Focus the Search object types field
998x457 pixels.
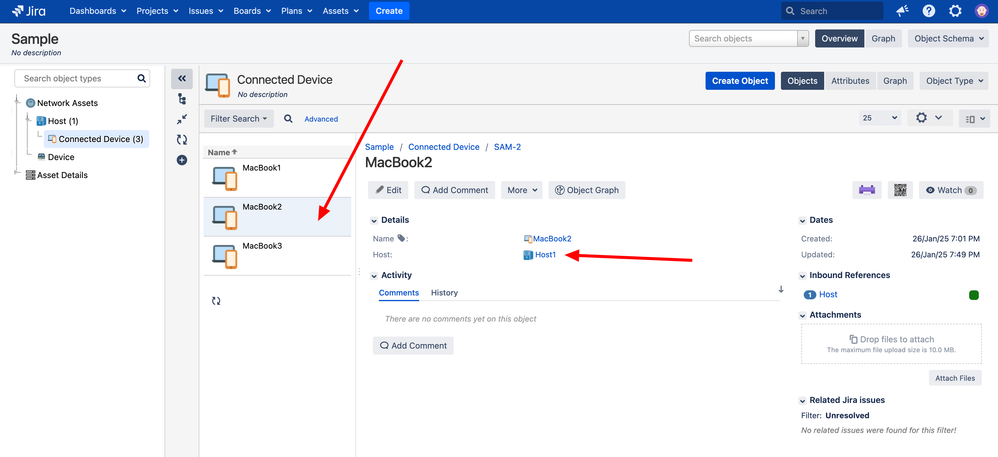tap(82, 79)
